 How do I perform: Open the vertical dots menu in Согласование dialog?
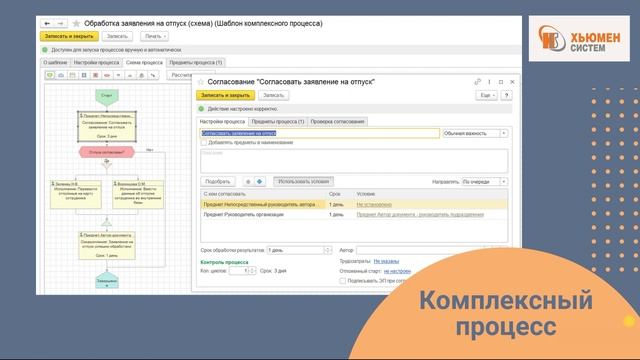point(489,82)
